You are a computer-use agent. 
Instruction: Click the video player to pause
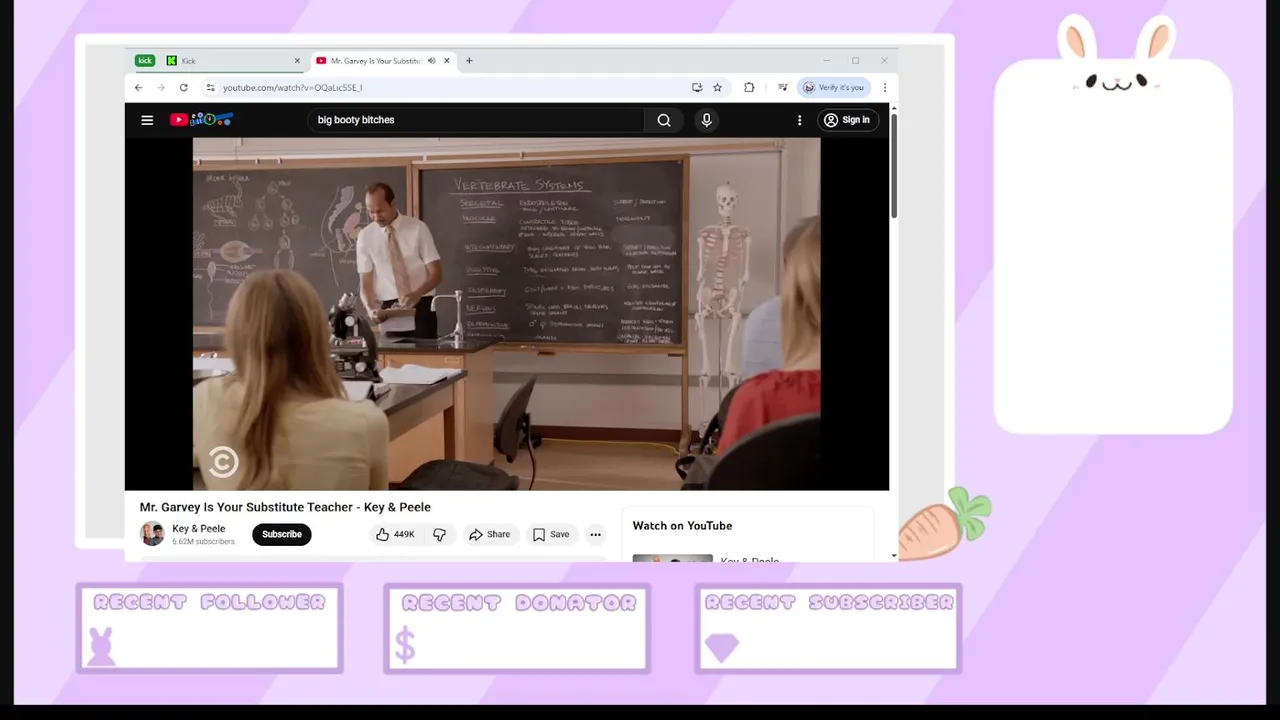point(506,314)
